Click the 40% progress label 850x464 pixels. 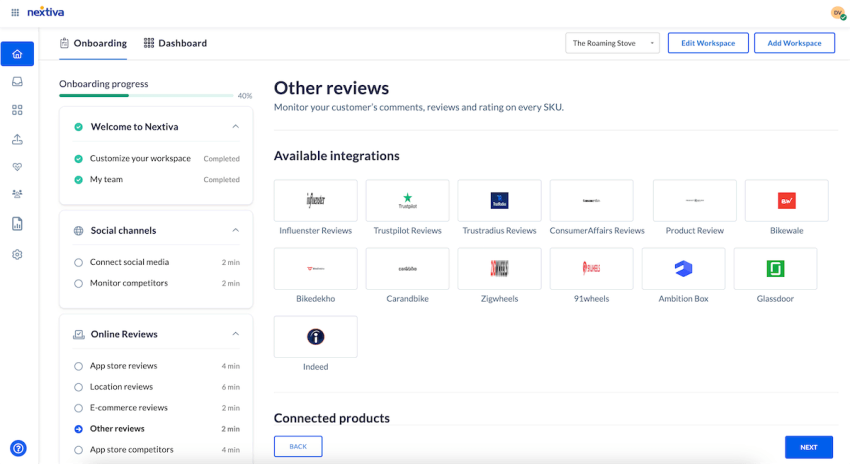[245, 96]
